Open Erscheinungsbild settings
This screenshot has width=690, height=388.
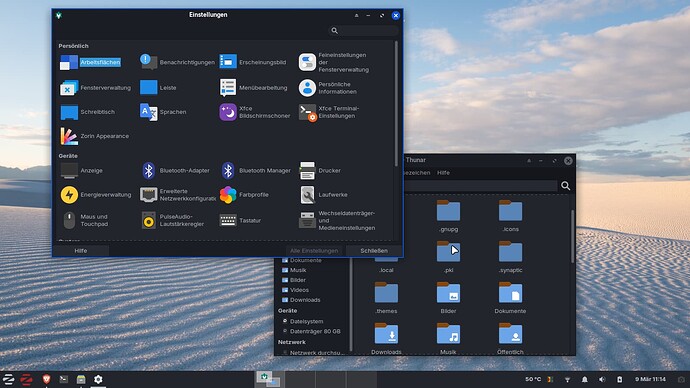click(253, 62)
